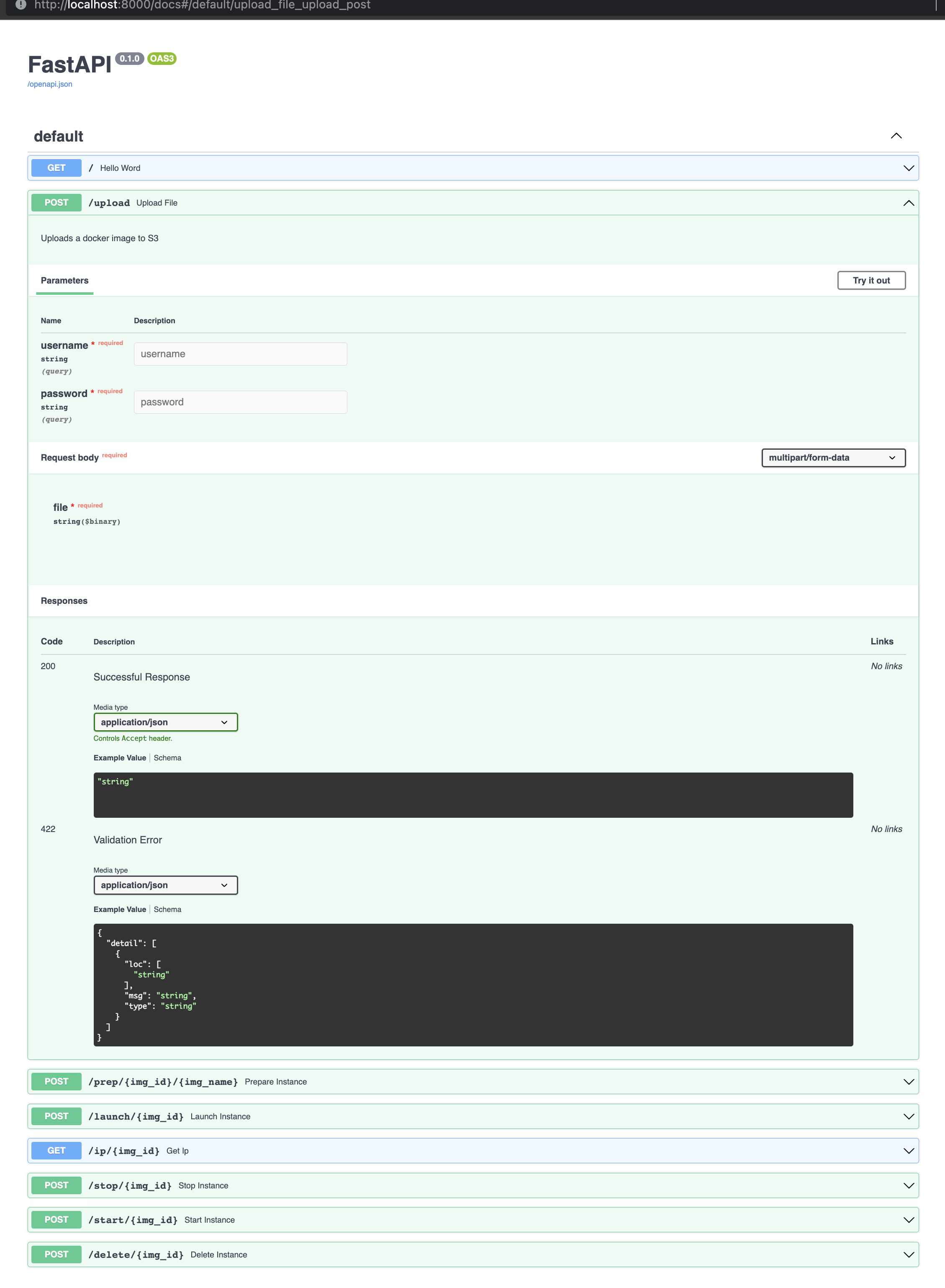
Task: Click the POST badge on /upload endpoint
Action: 57,202
